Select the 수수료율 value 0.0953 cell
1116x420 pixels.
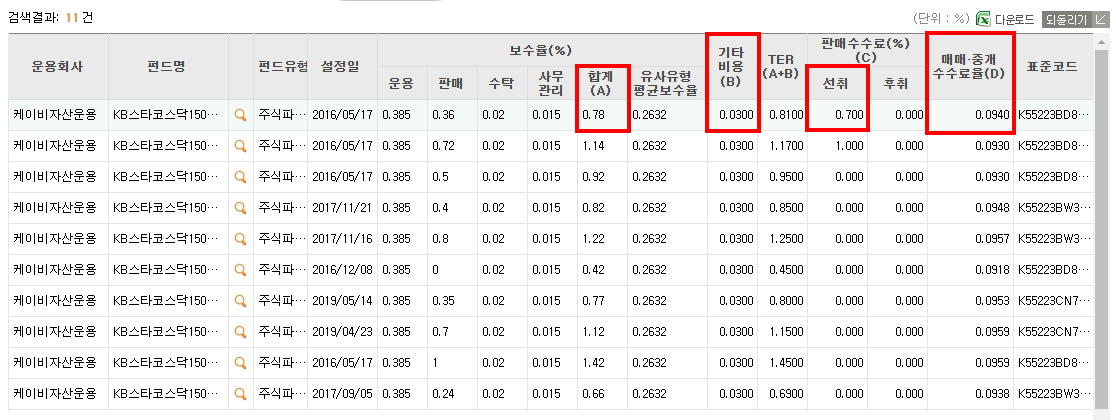point(971,300)
